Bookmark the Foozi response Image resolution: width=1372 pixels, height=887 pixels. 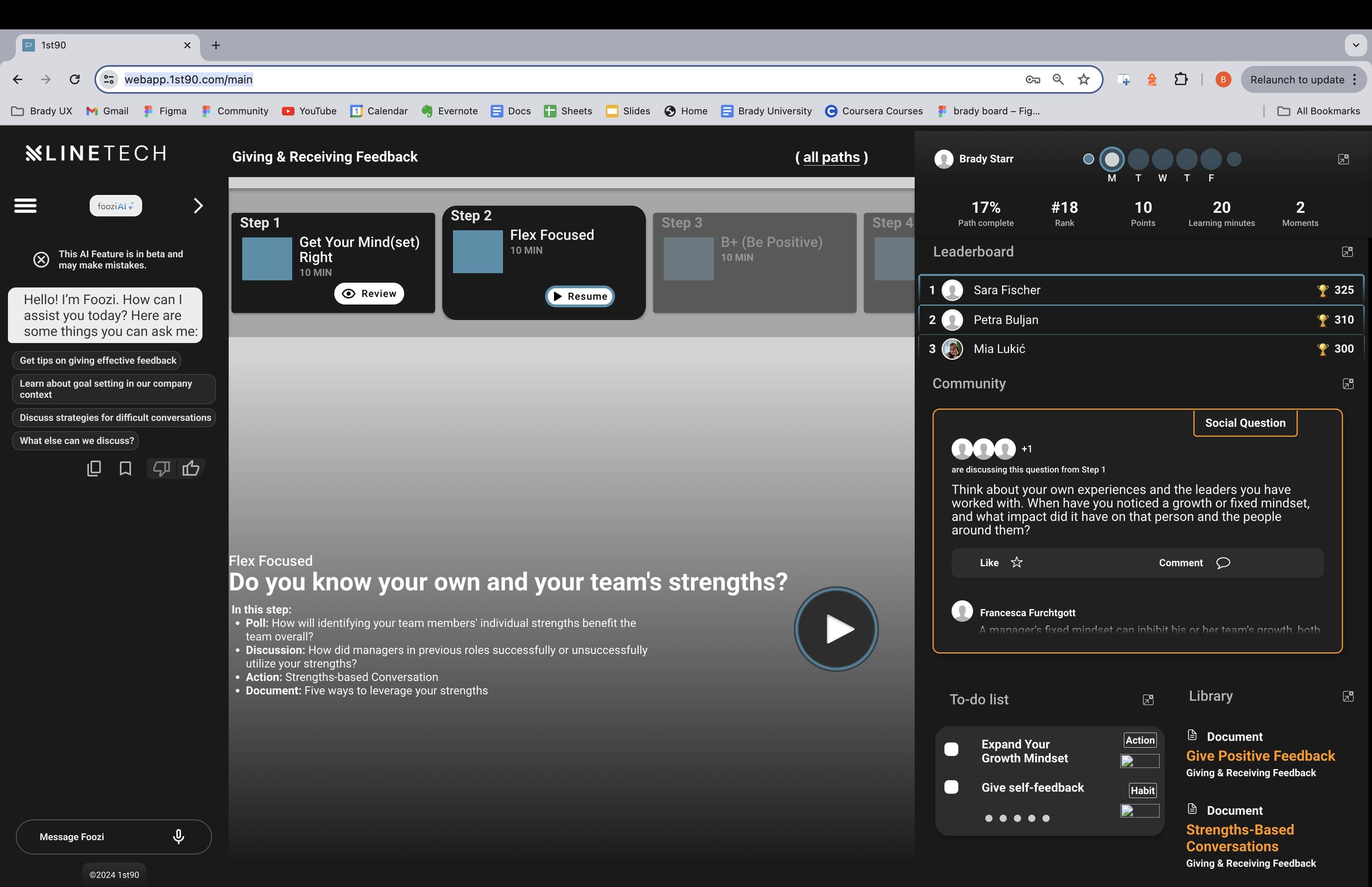pyautogui.click(x=125, y=468)
